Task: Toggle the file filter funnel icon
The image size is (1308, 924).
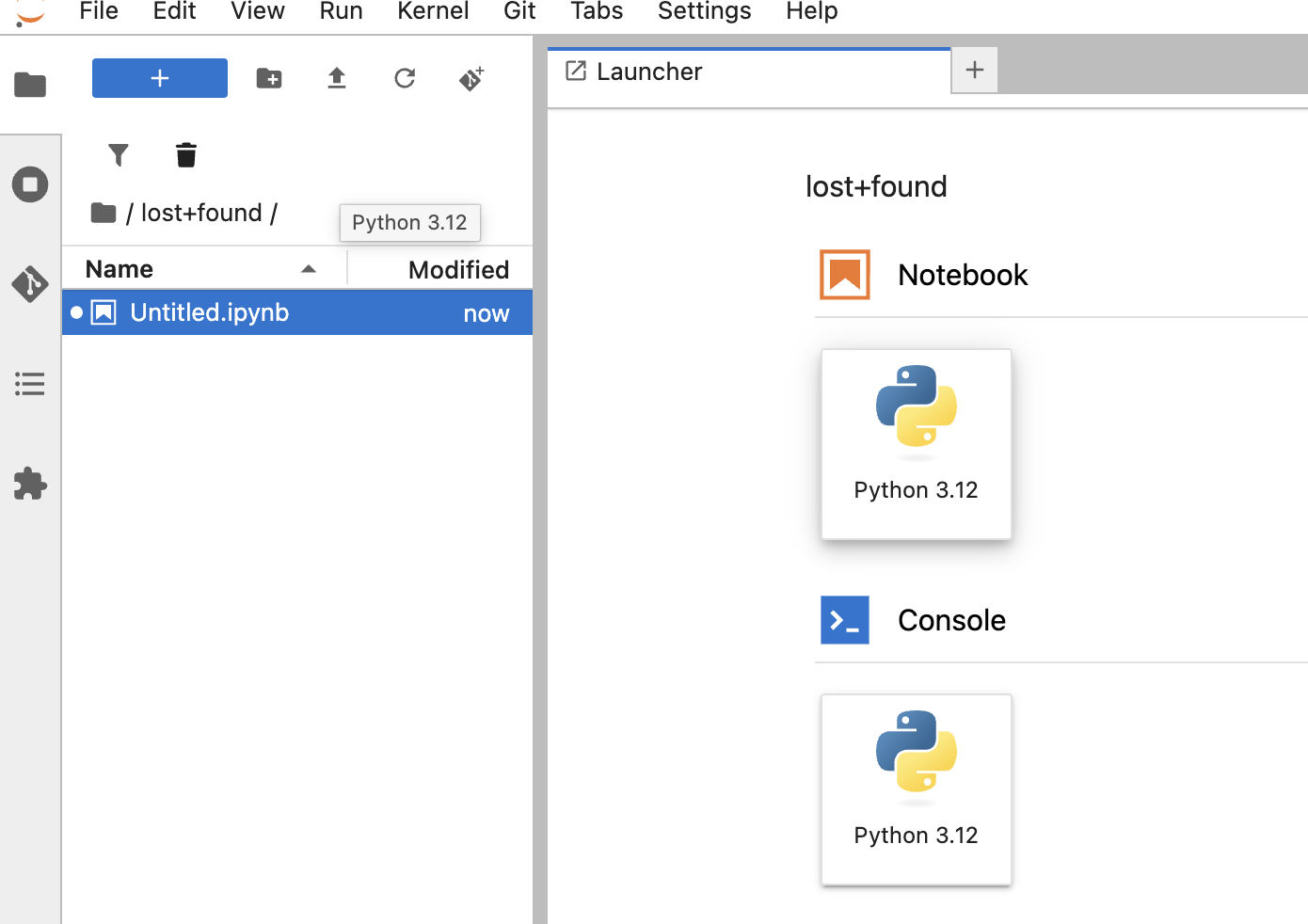Action: pos(119,154)
